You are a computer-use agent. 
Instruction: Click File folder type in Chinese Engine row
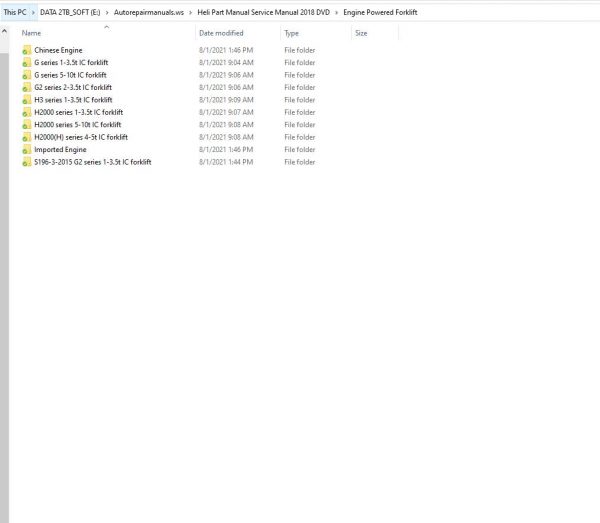(300, 50)
